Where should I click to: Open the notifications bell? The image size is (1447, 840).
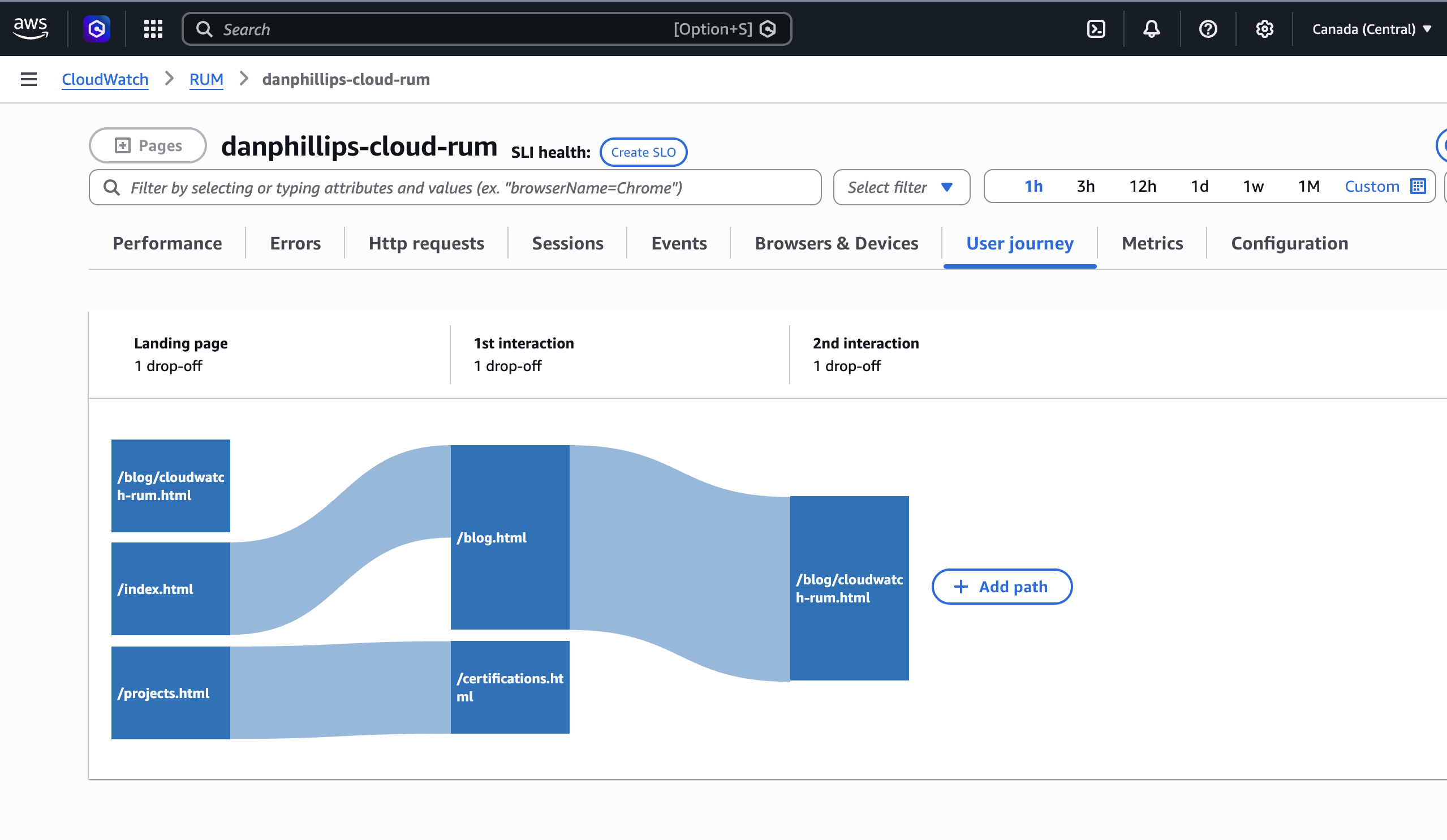(1151, 29)
